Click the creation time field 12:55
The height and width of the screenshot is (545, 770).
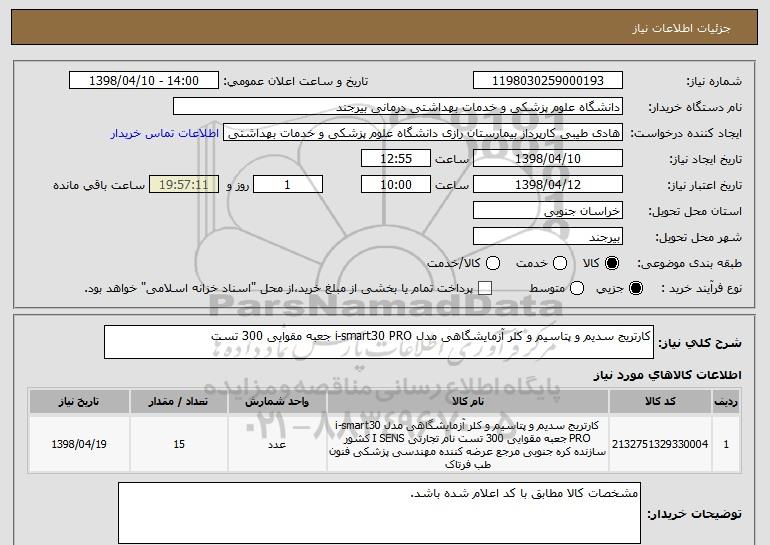point(396,159)
